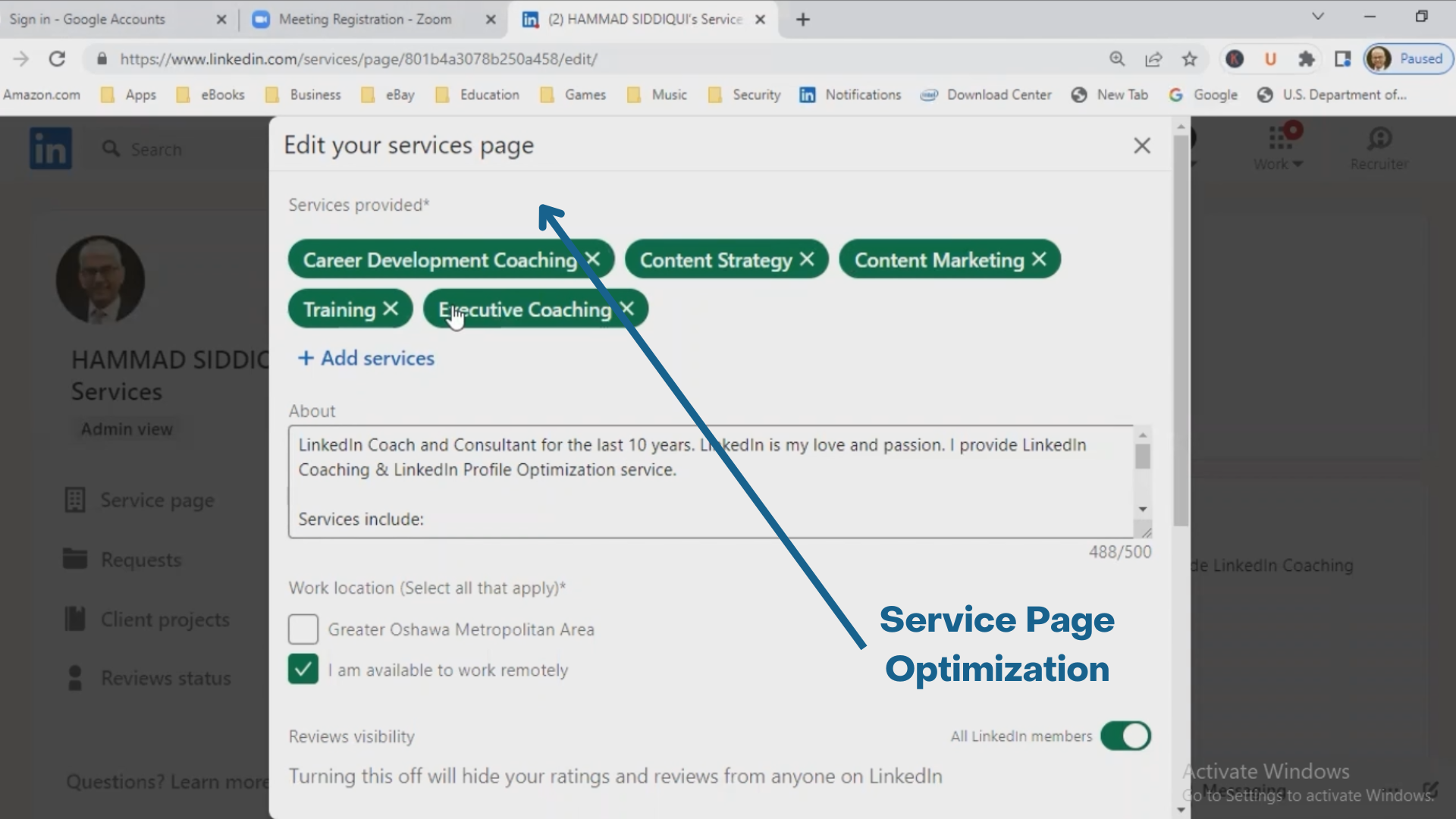1456x819 pixels.
Task: Minimize the browser window
Action: tap(1370, 17)
